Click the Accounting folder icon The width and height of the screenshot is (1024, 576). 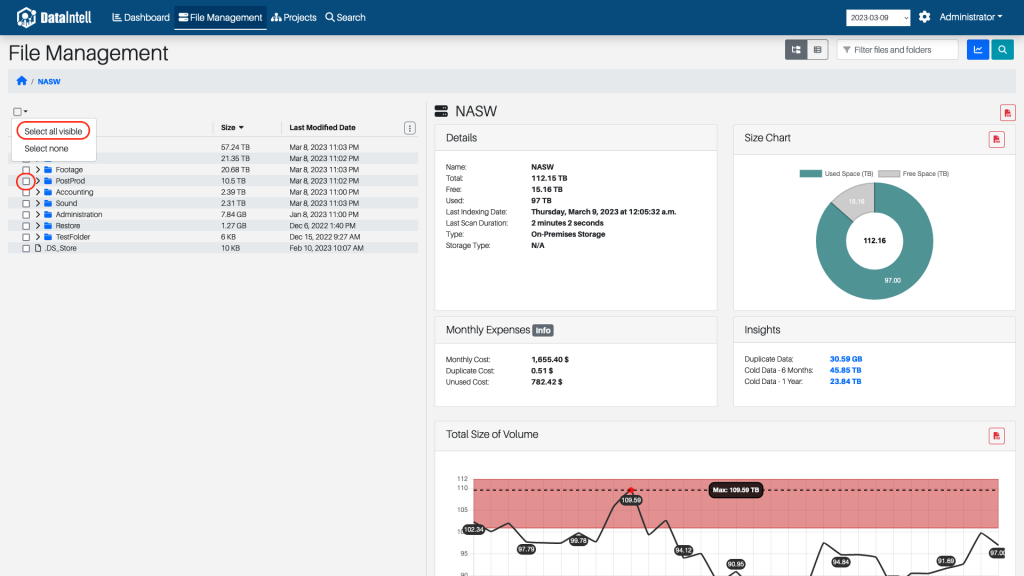pyautogui.click(x=48, y=192)
